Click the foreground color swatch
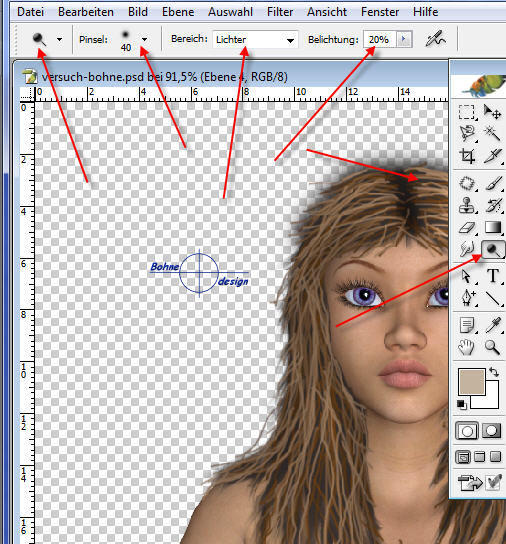The width and height of the screenshot is (506, 544). [x=471, y=382]
